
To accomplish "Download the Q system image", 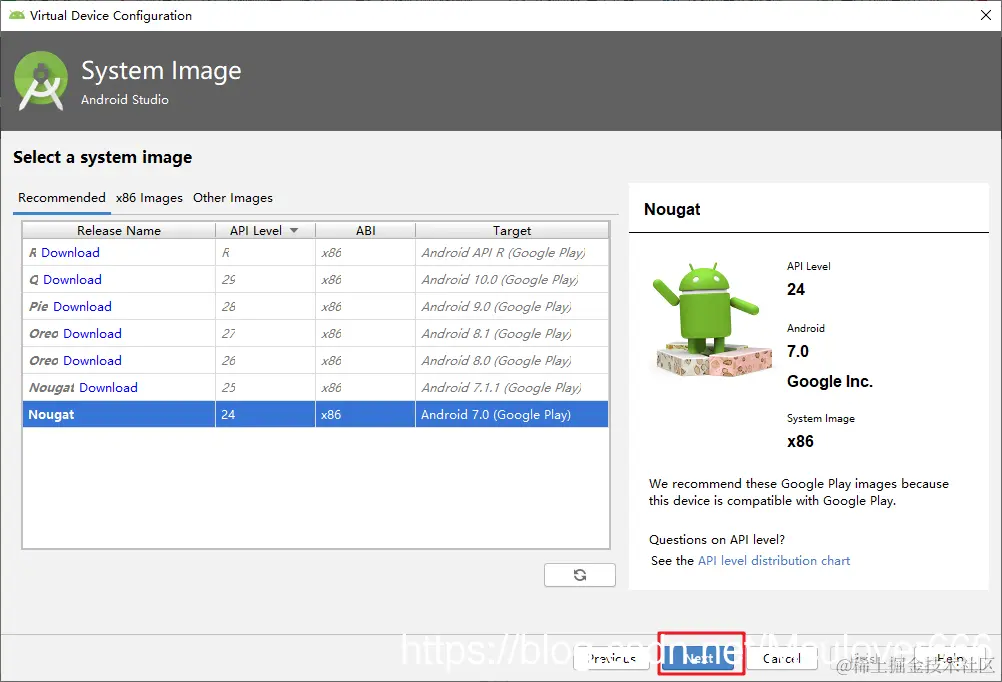I will click(x=72, y=279).
